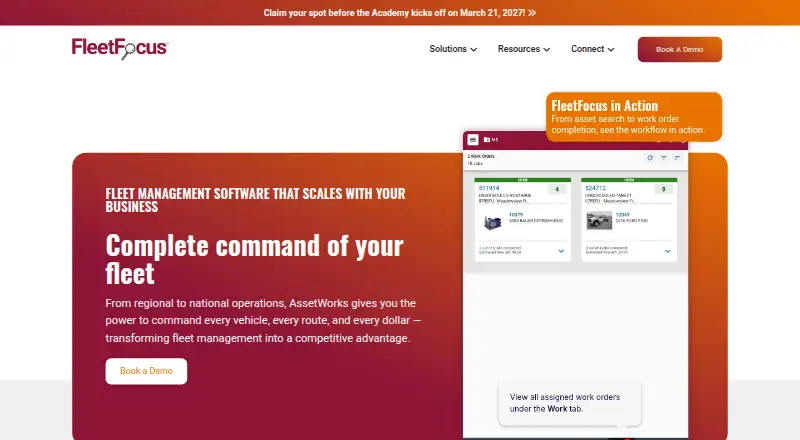Click the refresh icon in work orders header
This screenshot has width=800, height=440.
click(650, 158)
